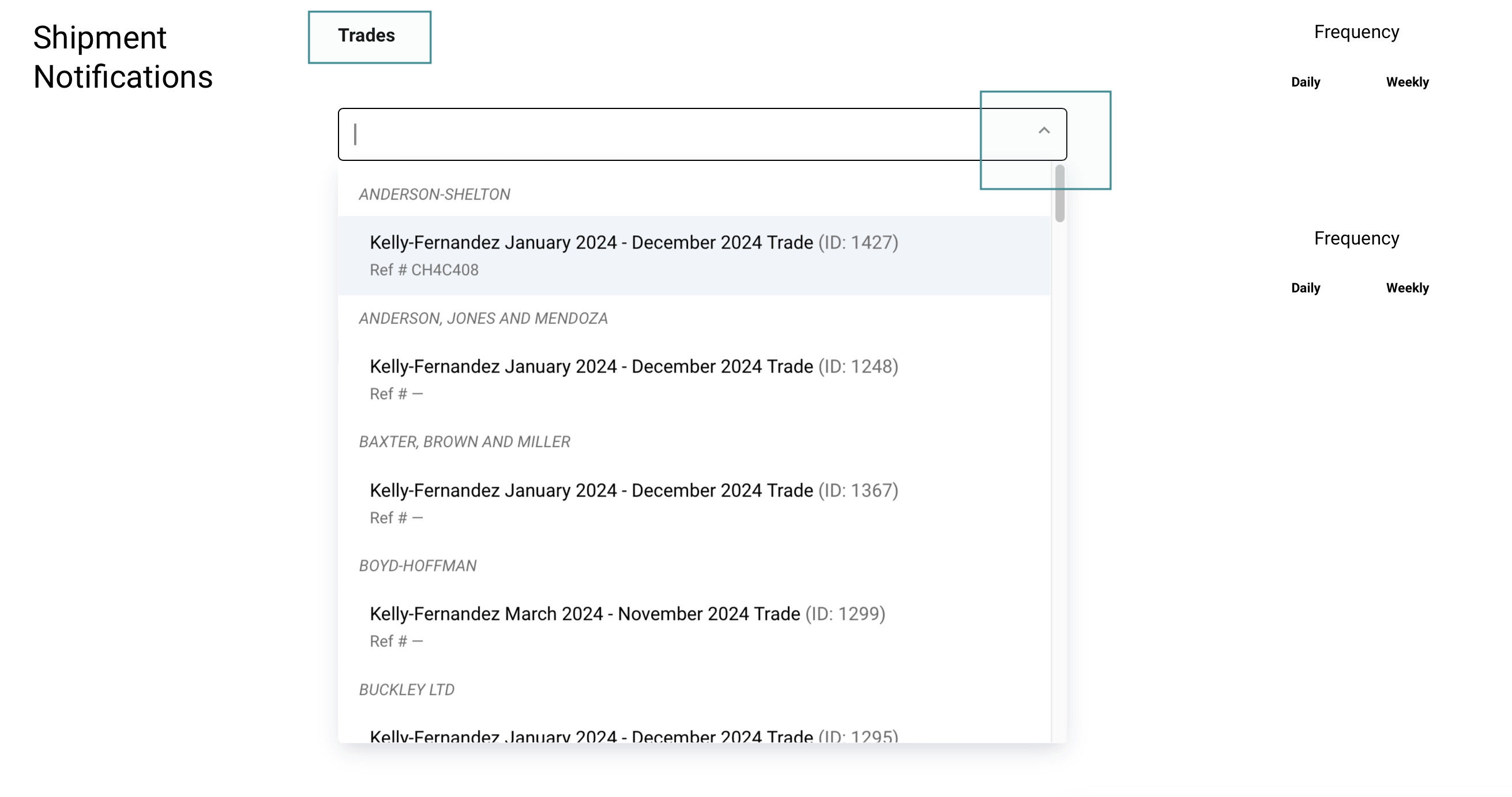Click the BUCKLEY LTD group header
The image size is (1512, 797).
406,690
